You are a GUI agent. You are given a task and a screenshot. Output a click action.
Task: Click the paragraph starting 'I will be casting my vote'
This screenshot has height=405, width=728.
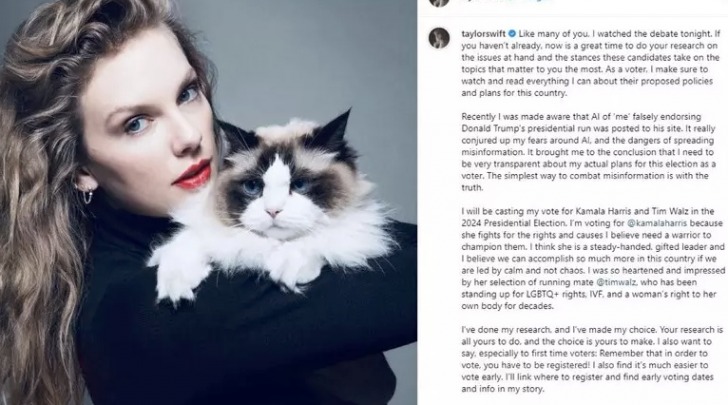click(593, 258)
